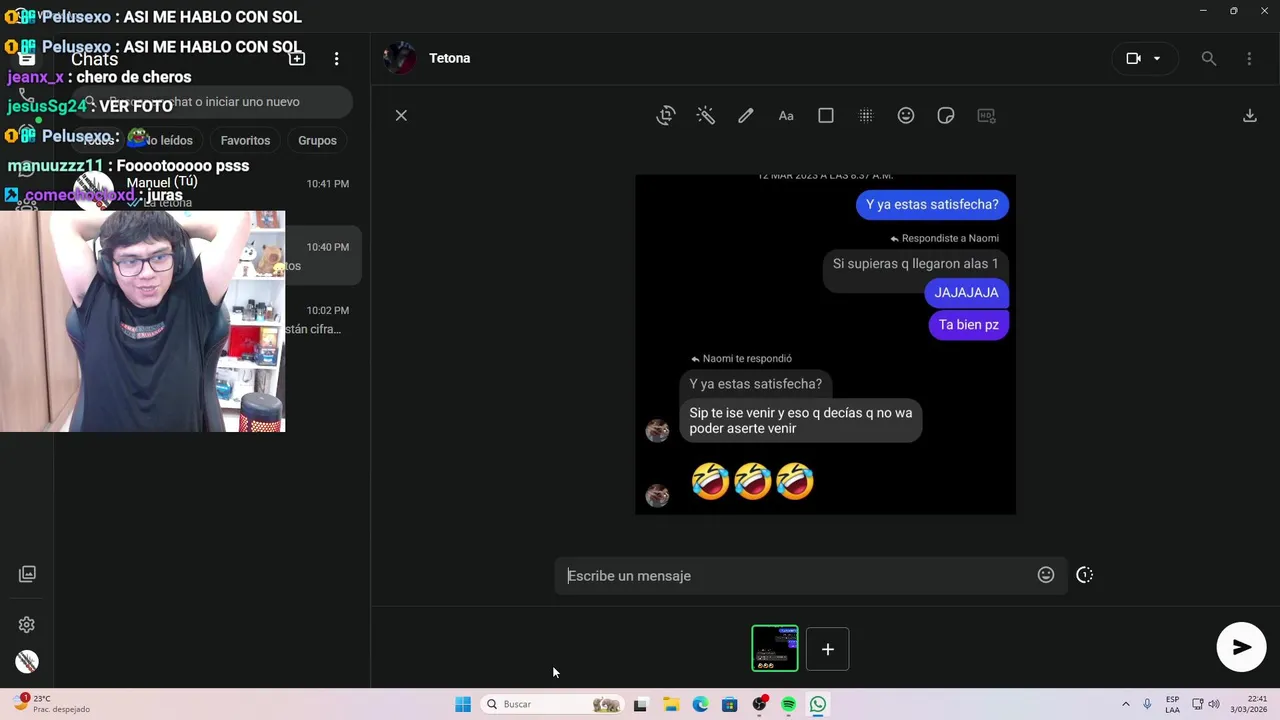Start a new chat icon
The height and width of the screenshot is (720, 1280).
pos(297,59)
